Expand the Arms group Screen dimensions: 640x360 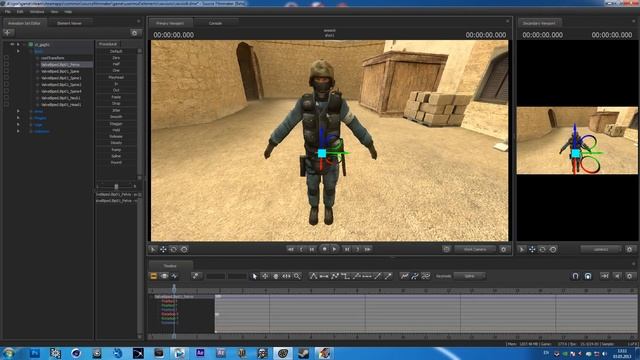click(18, 111)
